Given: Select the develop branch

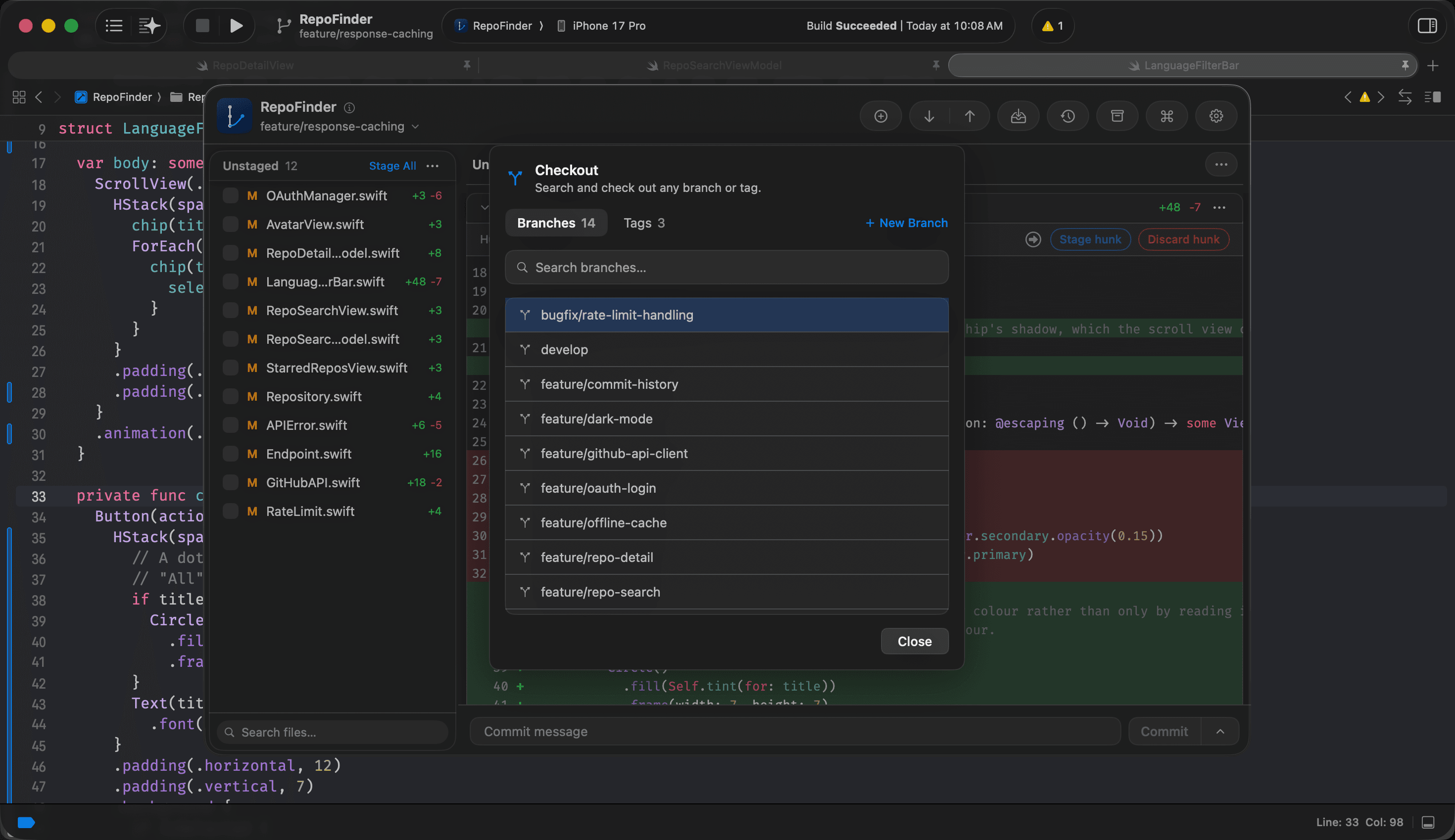Looking at the screenshot, I should [727, 350].
